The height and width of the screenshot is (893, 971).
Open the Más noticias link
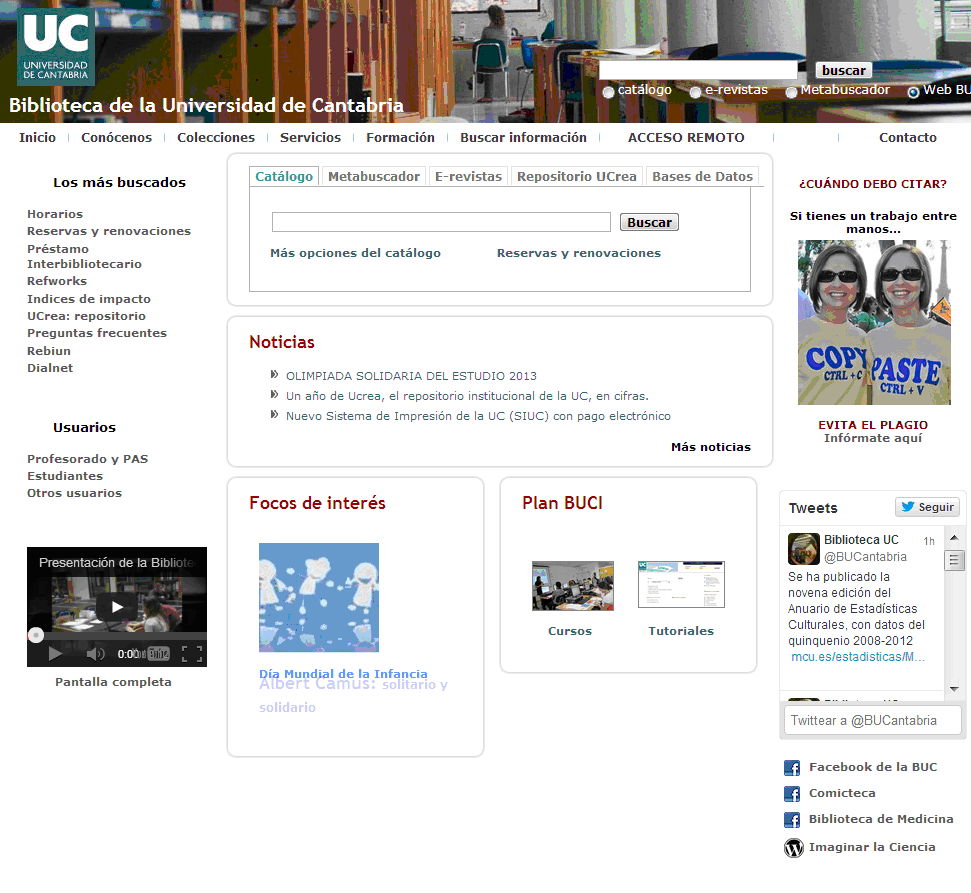[710, 447]
